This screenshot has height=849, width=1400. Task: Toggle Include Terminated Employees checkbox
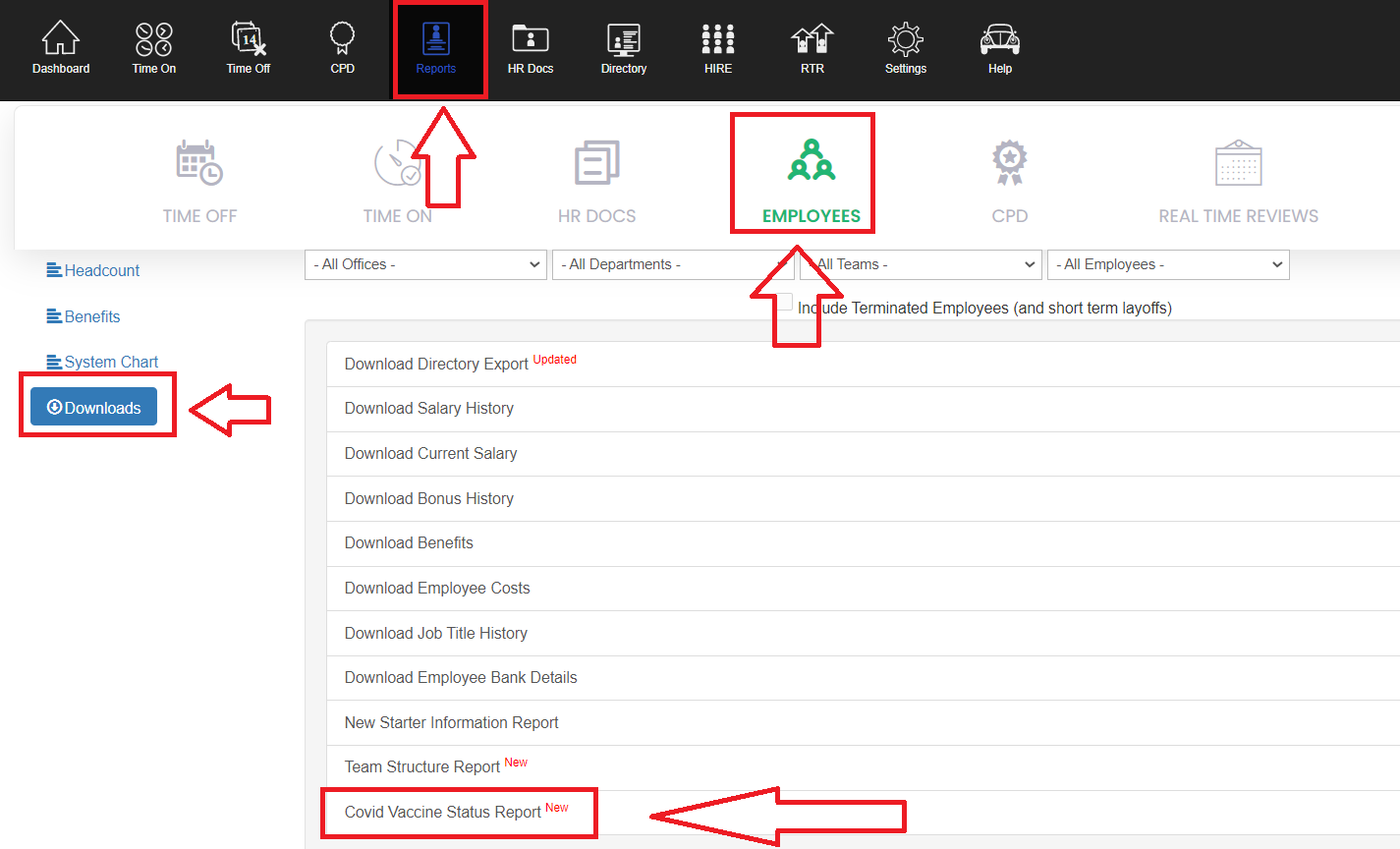(785, 304)
